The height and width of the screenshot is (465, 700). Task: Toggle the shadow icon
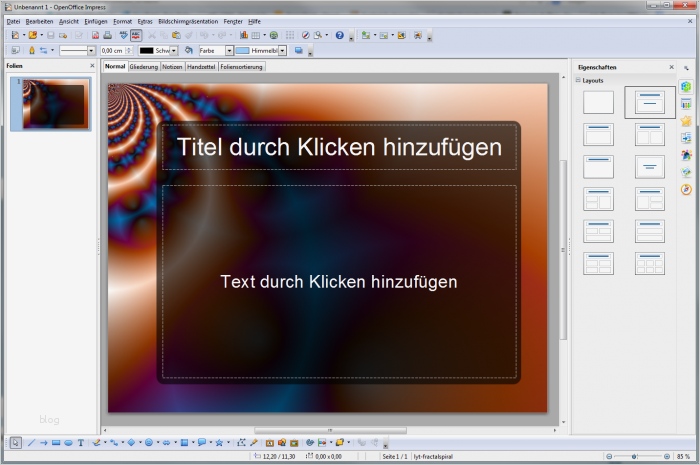(299, 51)
